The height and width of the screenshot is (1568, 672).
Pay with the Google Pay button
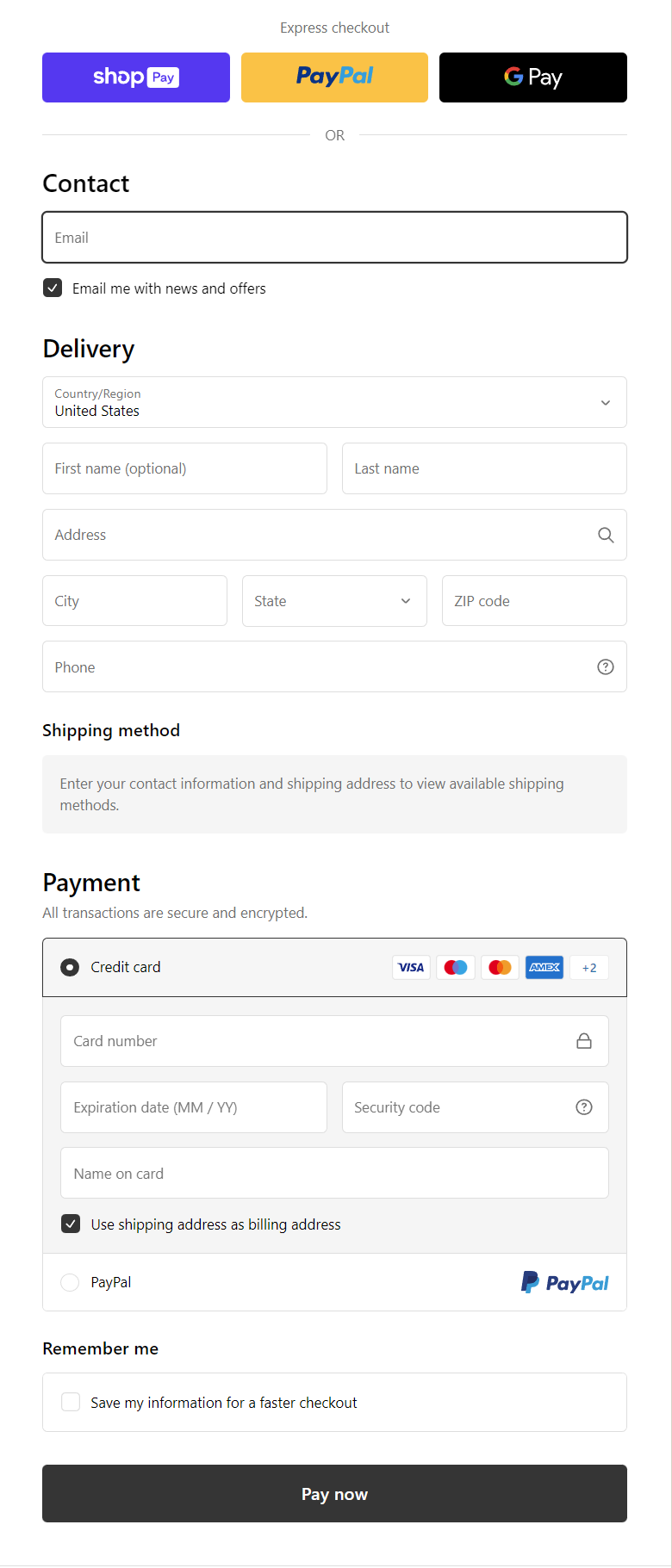(x=532, y=77)
